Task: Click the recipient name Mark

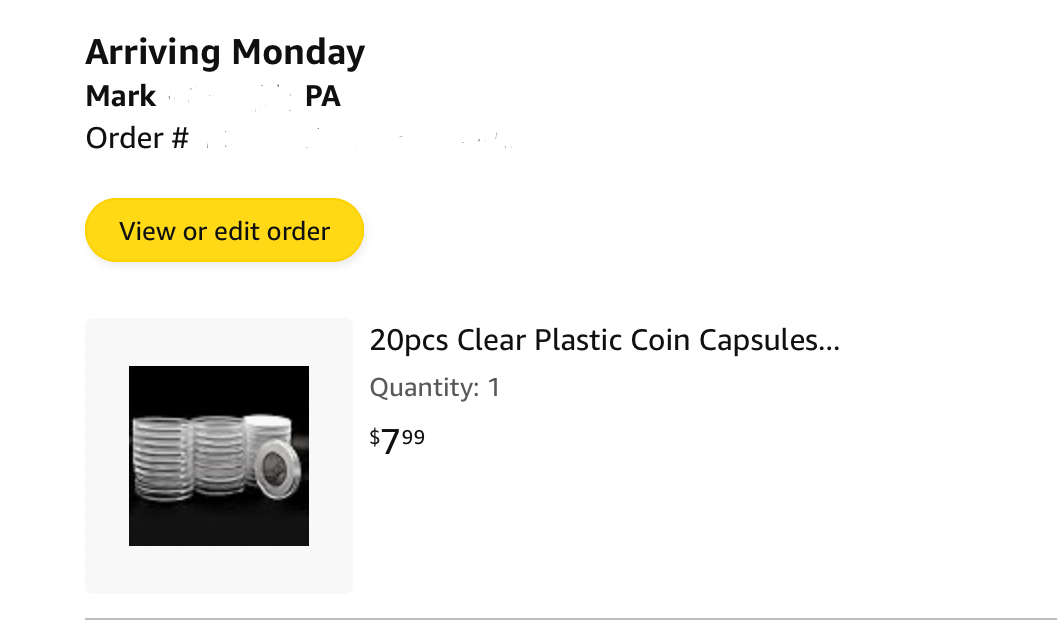Action: tap(121, 96)
